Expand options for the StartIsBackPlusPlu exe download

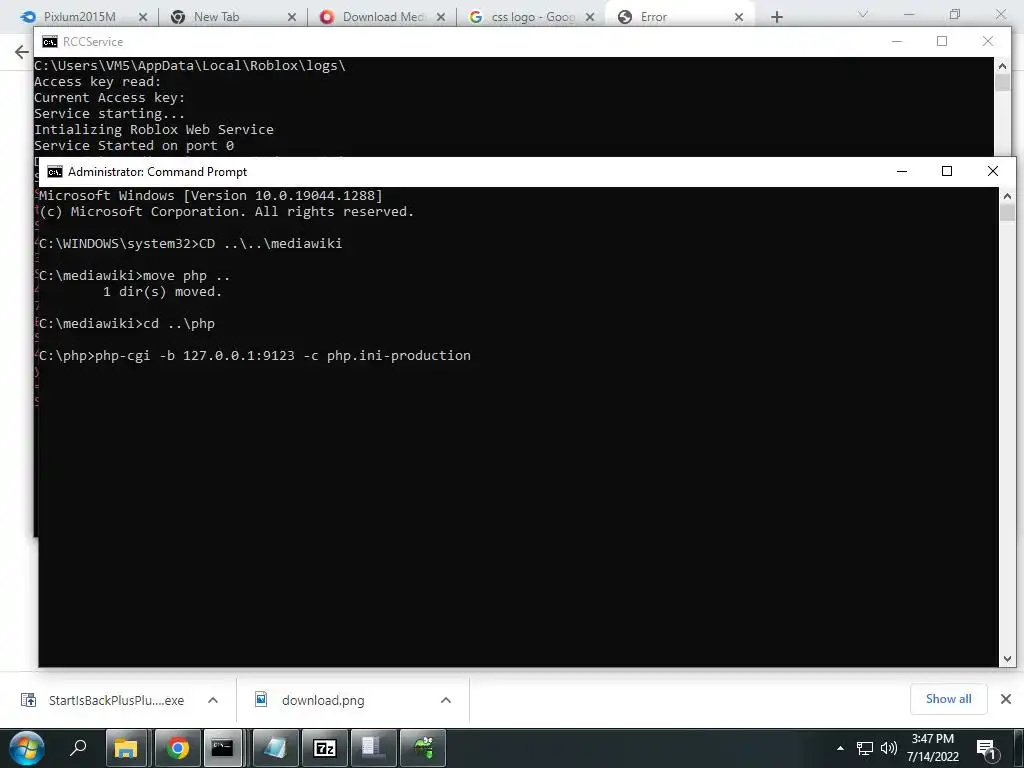point(213,700)
